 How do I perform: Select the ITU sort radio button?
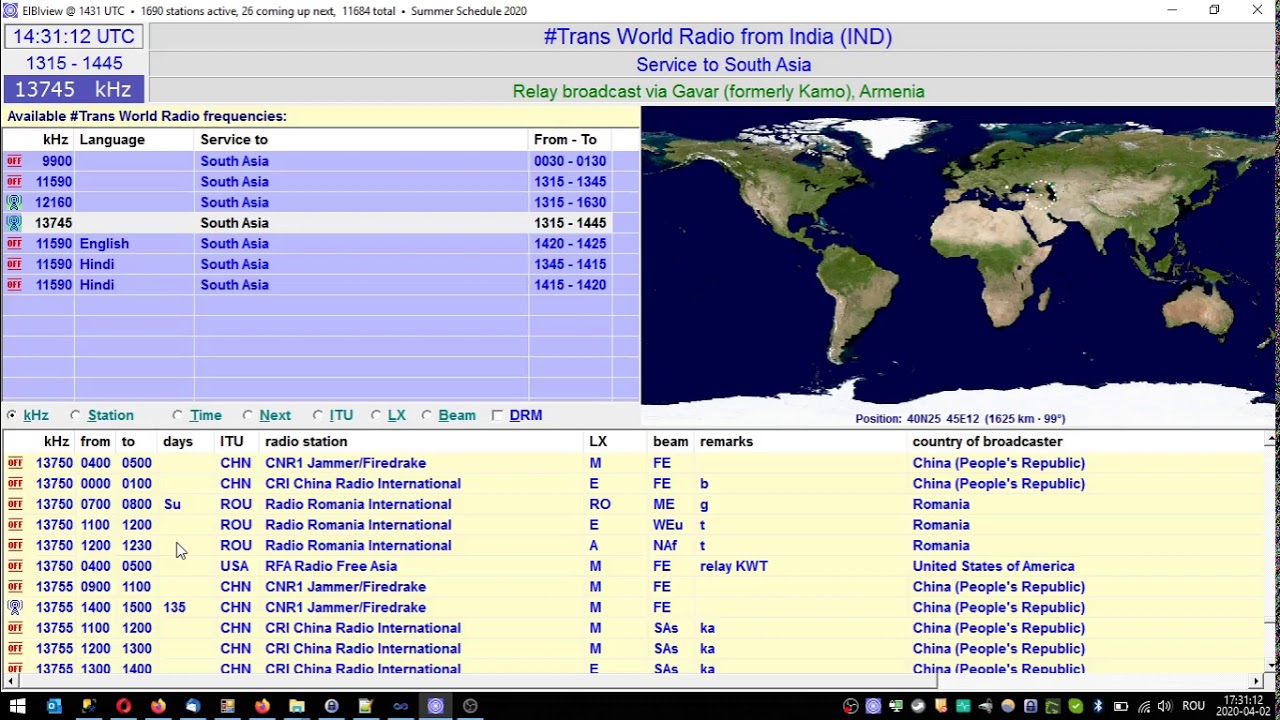pyautogui.click(x=317, y=415)
